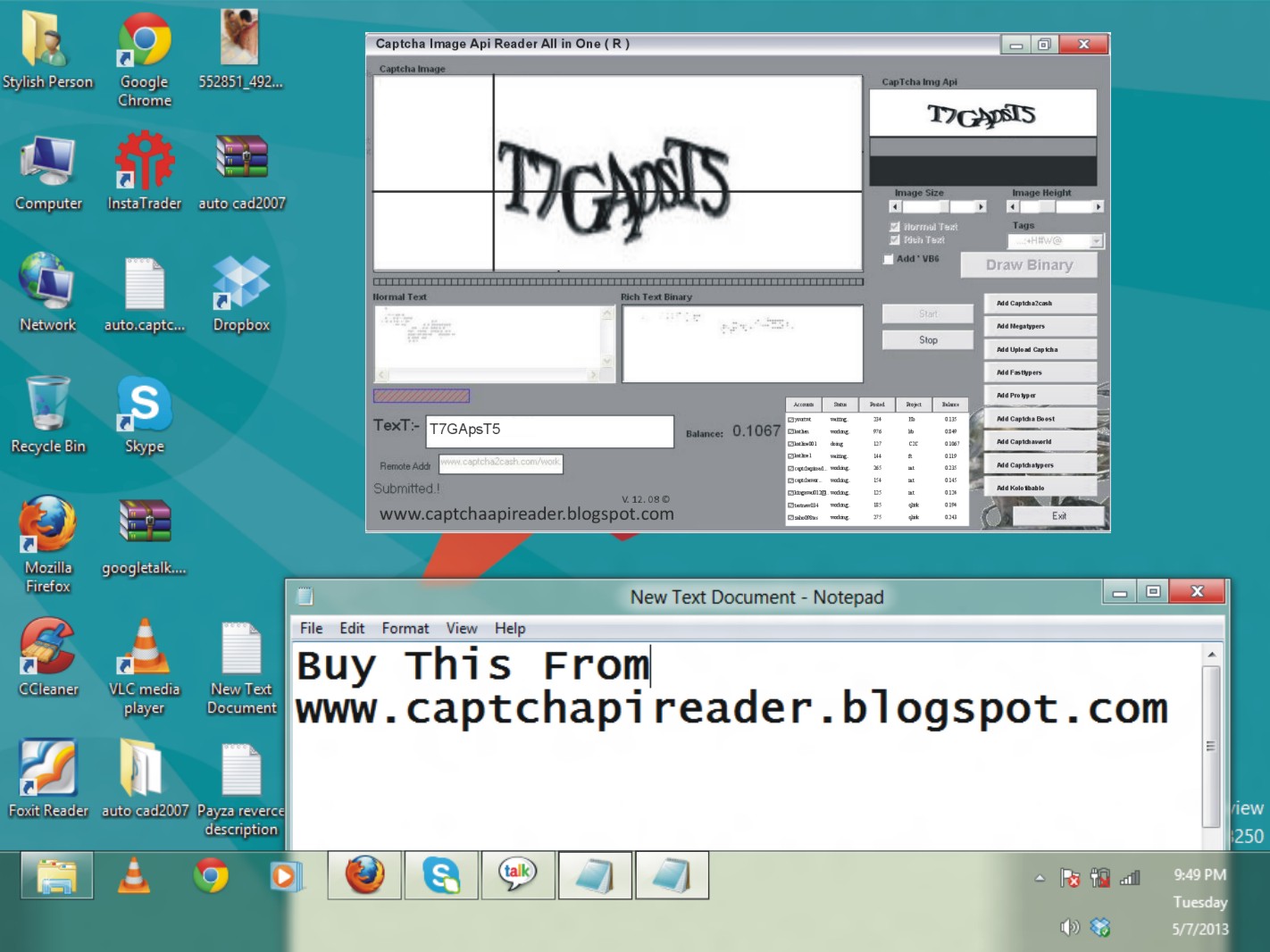The width and height of the screenshot is (1270, 952).
Task: Click the Image Height slider thumb
Action: [1047, 206]
